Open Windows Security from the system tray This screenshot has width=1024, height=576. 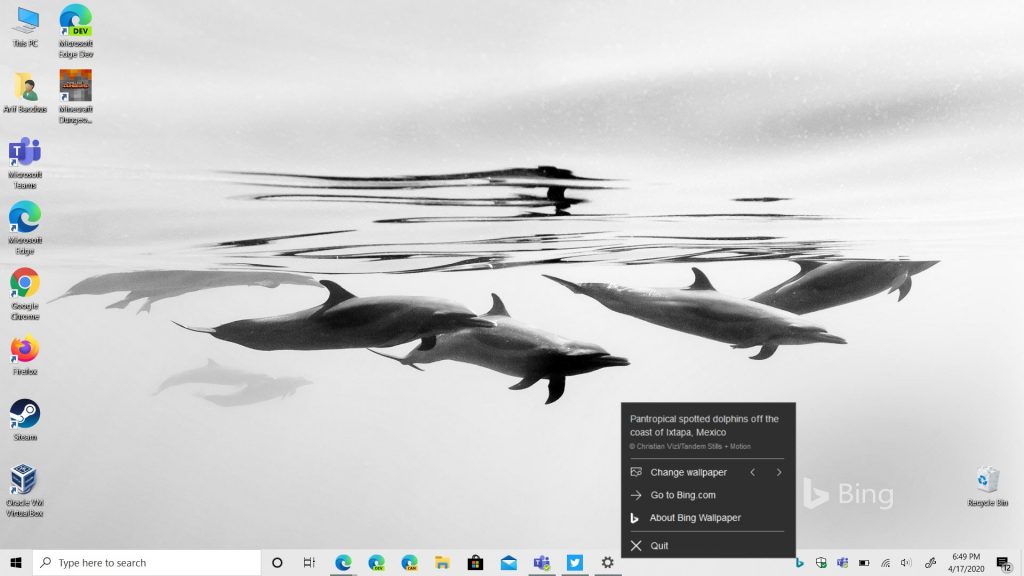point(821,563)
